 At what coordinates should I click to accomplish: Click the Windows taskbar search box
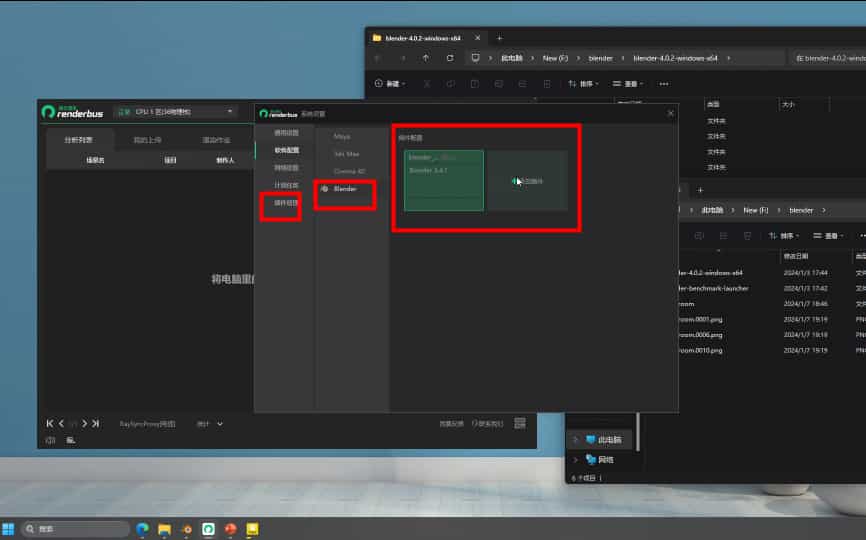pyautogui.click(x=75, y=529)
